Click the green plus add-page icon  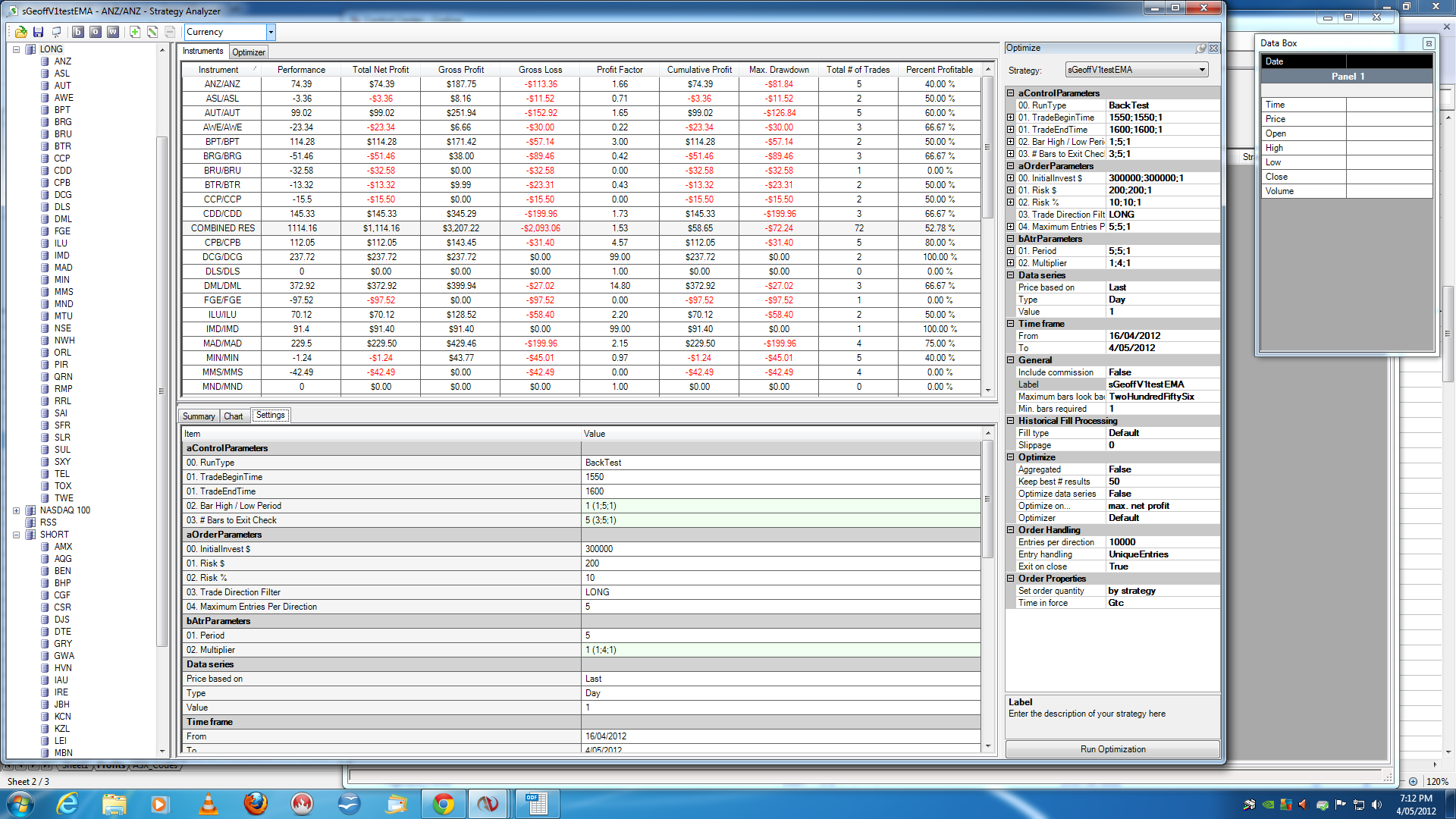pyautogui.click(x=134, y=32)
